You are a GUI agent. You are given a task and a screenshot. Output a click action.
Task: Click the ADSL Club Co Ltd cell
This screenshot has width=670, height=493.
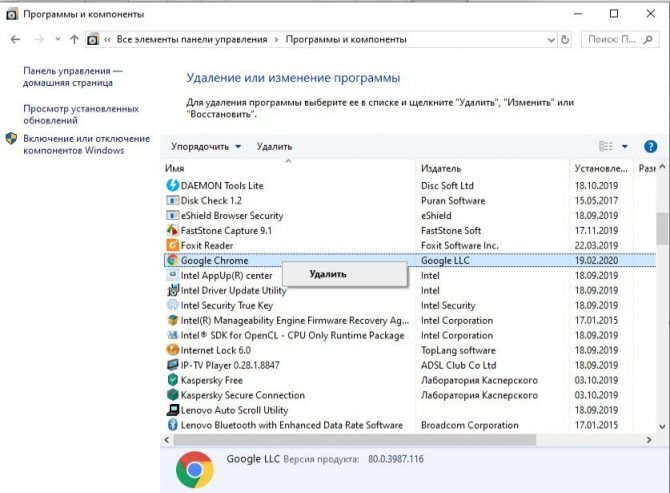click(458, 365)
